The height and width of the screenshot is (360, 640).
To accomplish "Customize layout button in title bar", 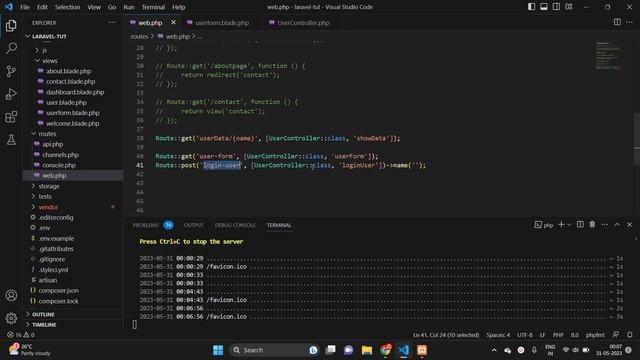I will [x=569, y=7].
